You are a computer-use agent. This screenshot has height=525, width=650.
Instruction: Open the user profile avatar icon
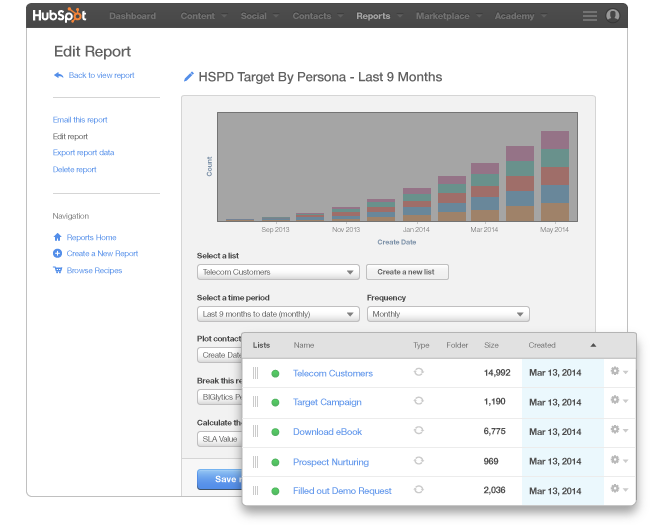(x=613, y=16)
